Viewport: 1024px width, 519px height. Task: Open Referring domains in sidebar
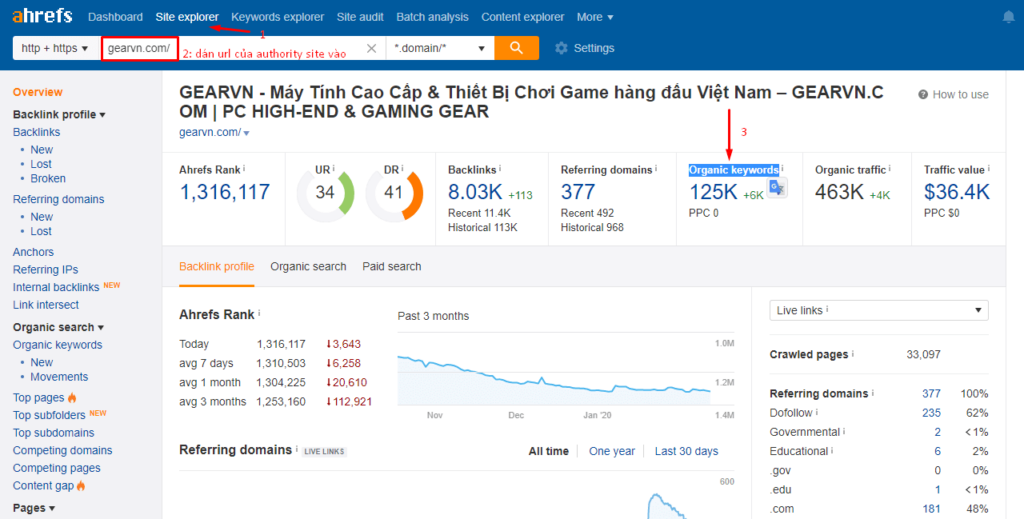coord(59,199)
